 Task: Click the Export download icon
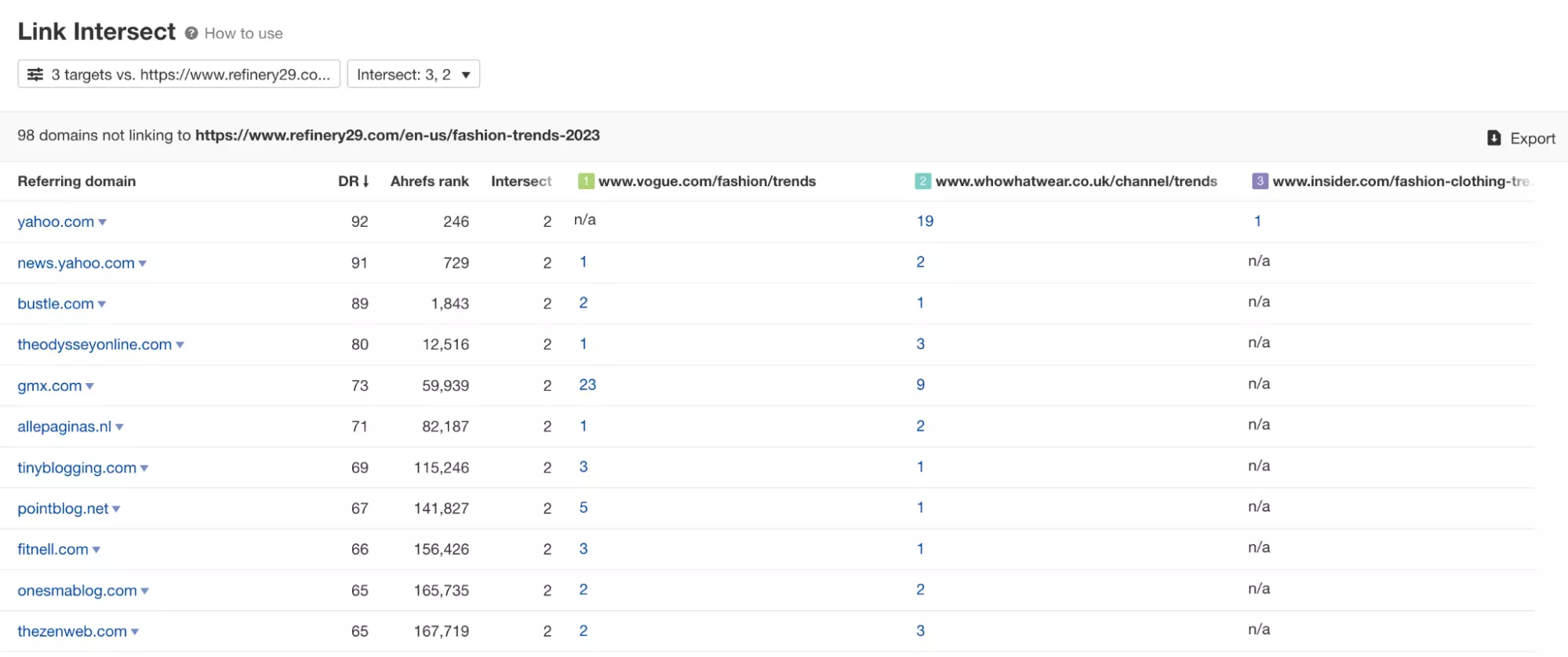point(1494,138)
